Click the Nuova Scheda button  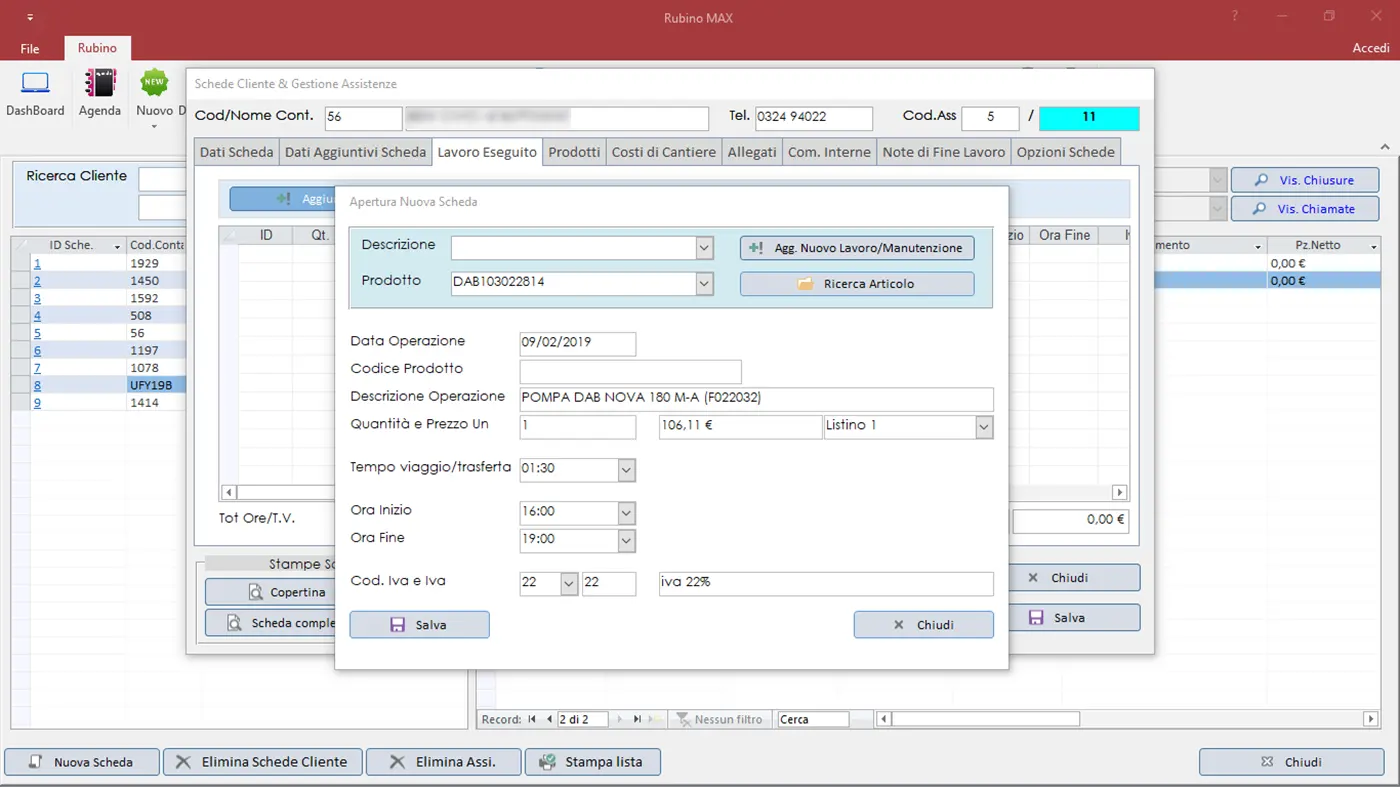[82, 762]
